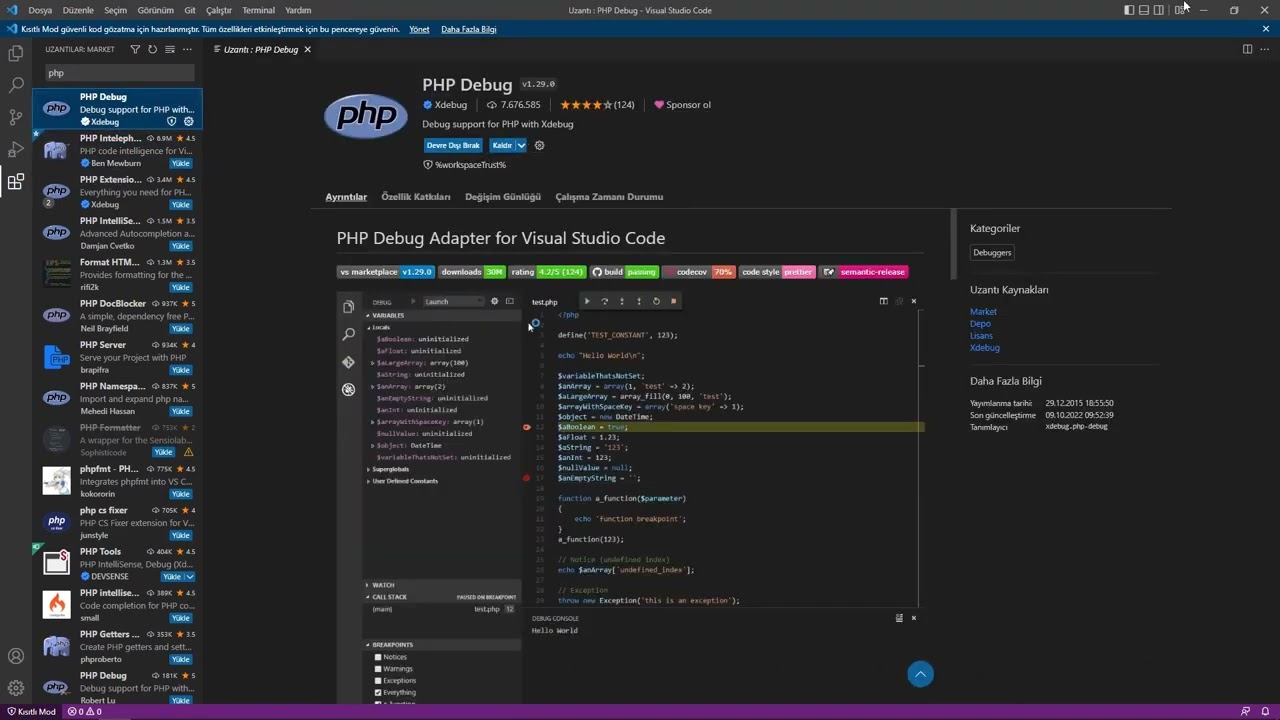Open the Market resource link
Screen dimensions: 1280x720
pos(983,312)
